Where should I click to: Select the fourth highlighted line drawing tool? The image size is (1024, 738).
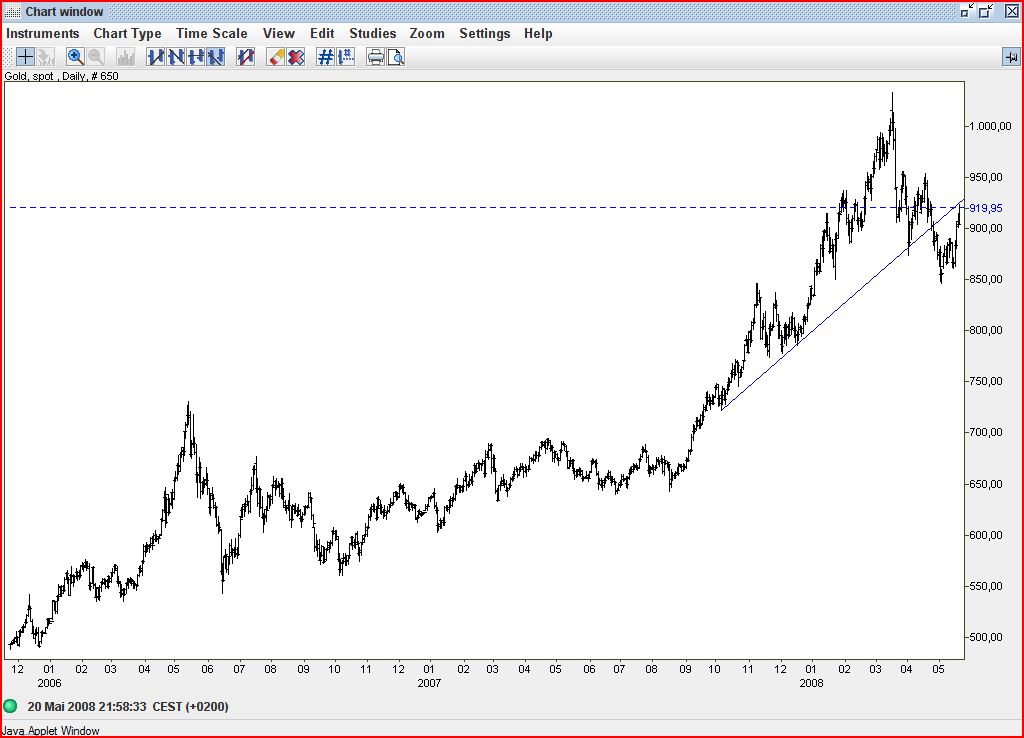[x=216, y=57]
